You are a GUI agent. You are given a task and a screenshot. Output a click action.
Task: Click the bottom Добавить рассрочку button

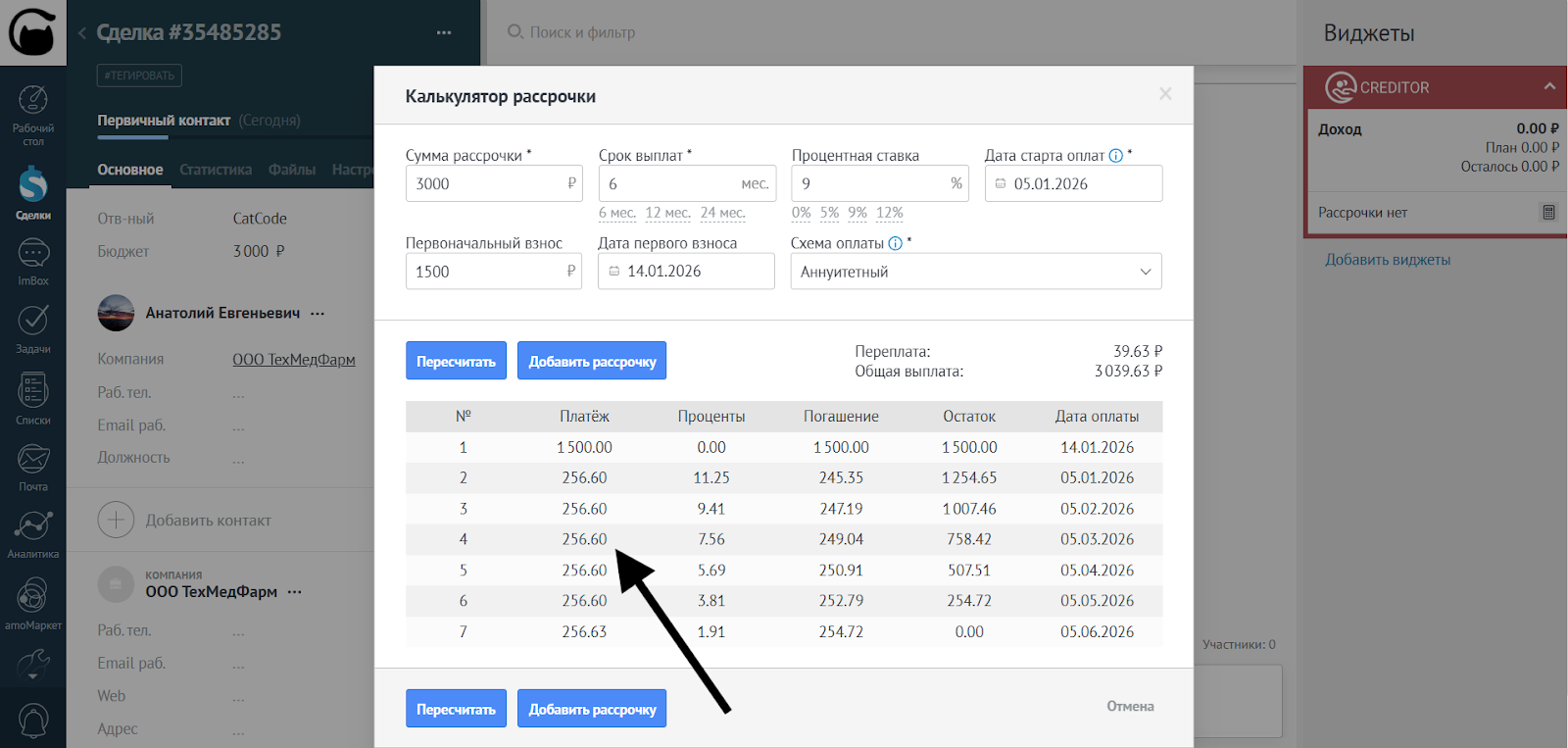(x=592, y=709)
